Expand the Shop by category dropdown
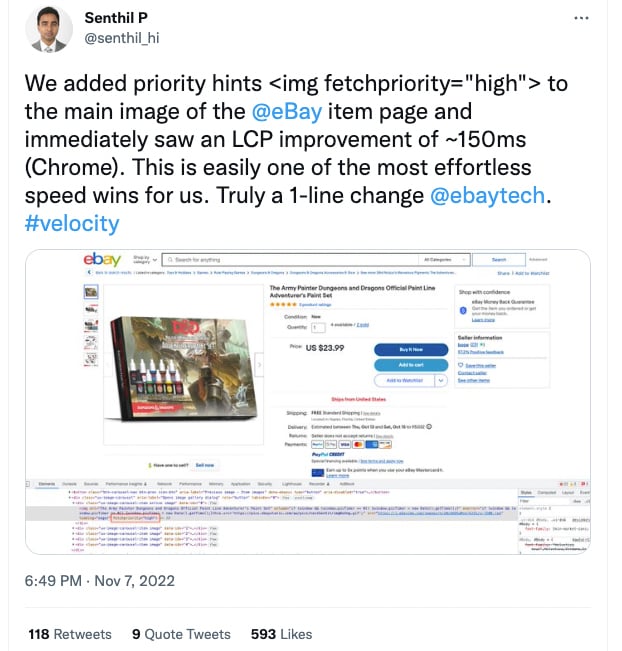622x651 pixels. pyautogui.click(x=145, y=259)
